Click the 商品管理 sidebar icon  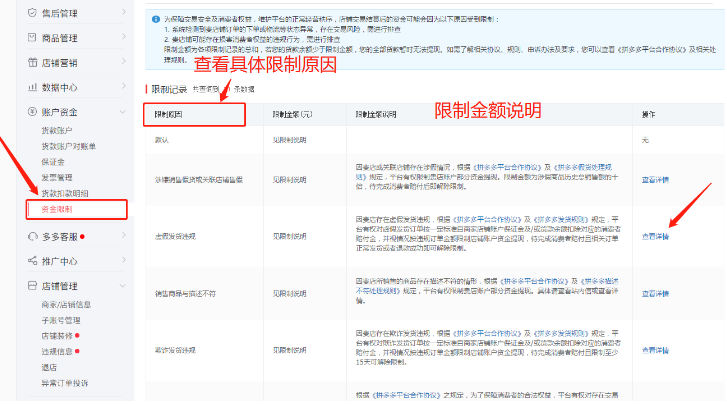(x=32, y=37)
